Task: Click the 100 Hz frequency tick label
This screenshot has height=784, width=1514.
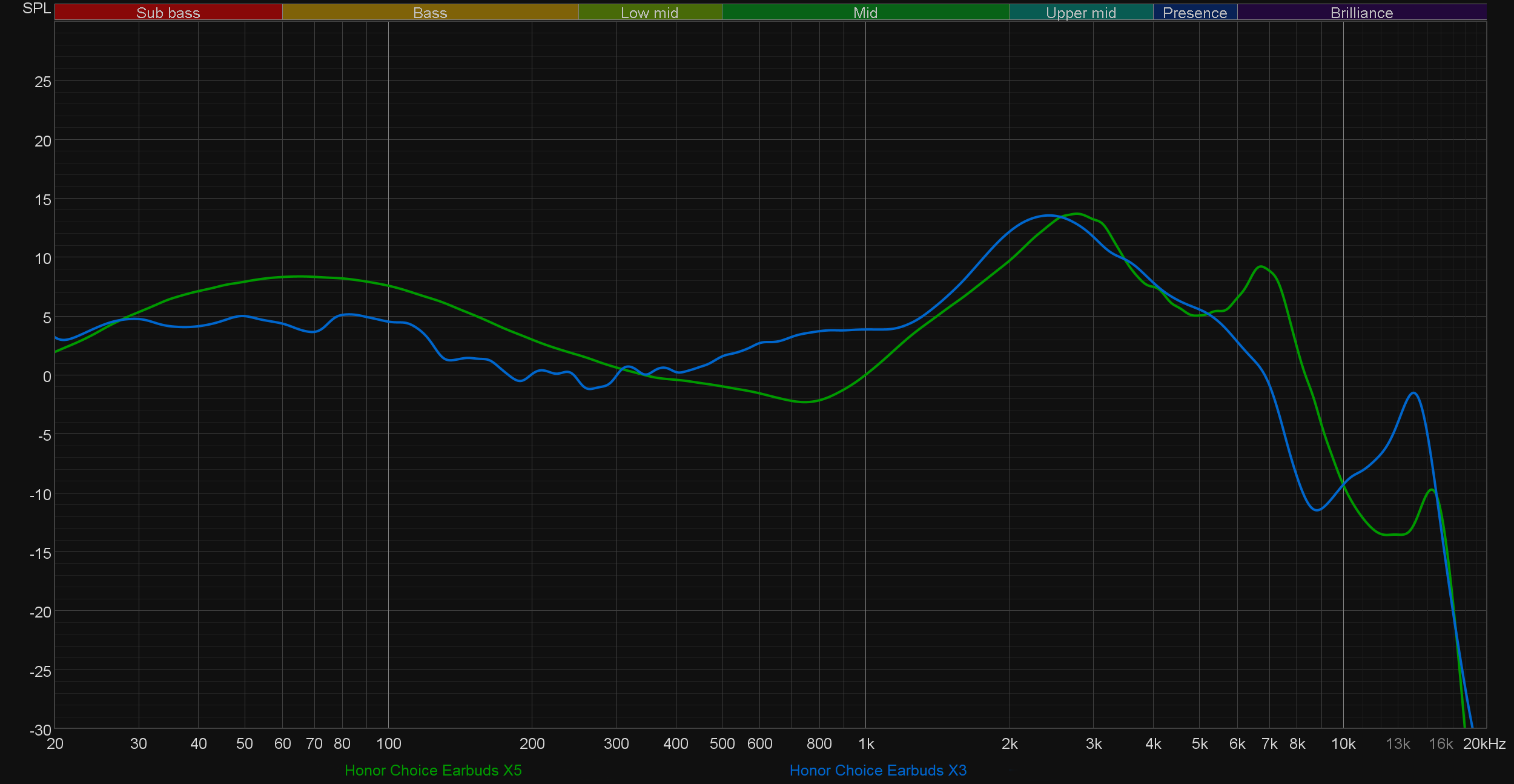Action: click(x=388, y=744)
